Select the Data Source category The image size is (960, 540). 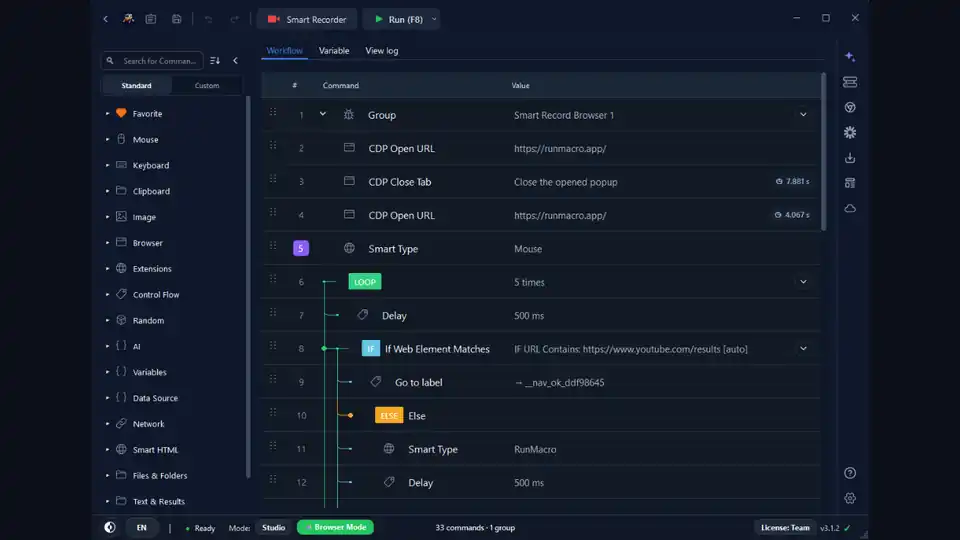pos(155,398)
